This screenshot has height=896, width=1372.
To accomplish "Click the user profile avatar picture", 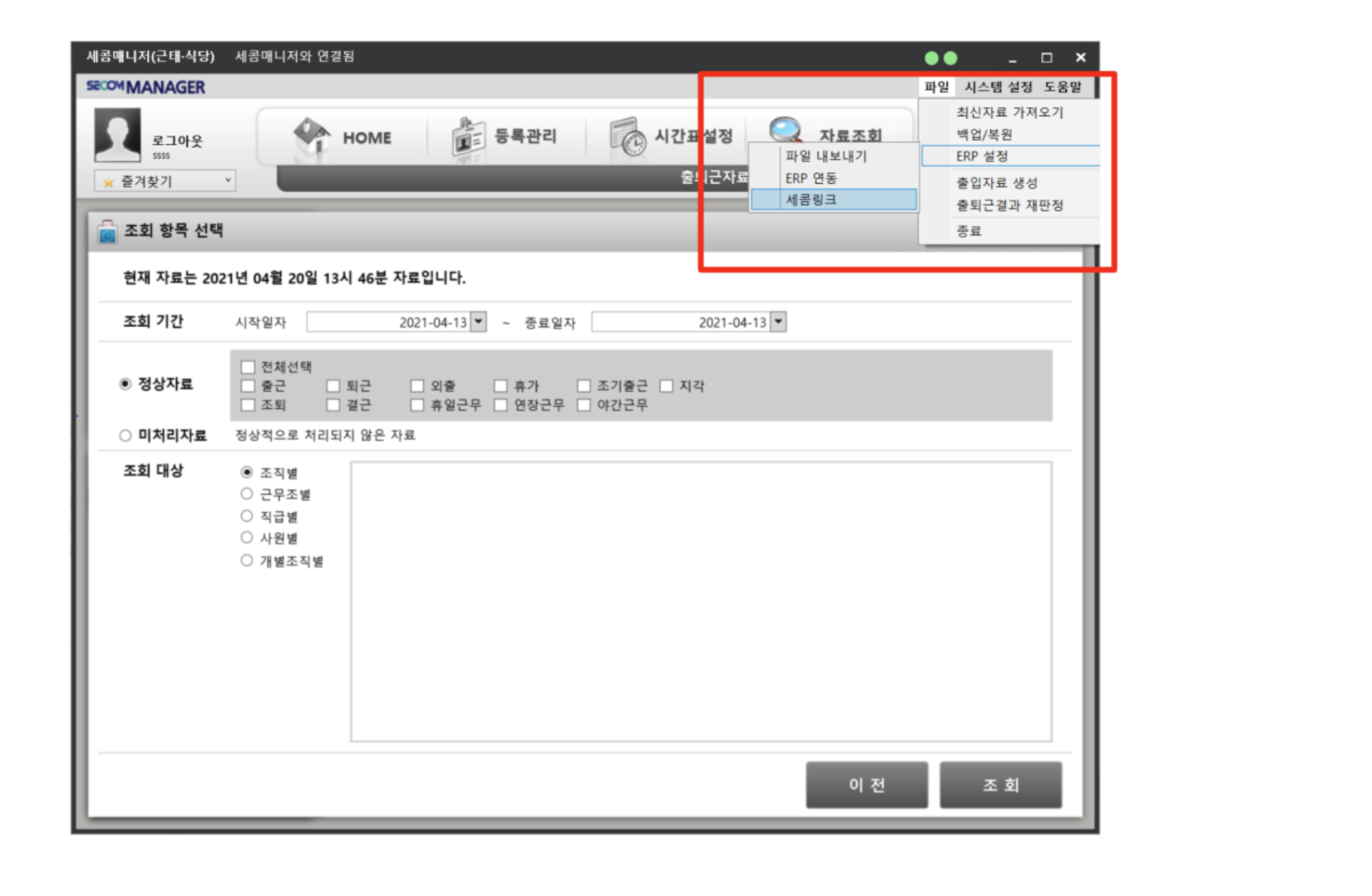I will 117,135.
